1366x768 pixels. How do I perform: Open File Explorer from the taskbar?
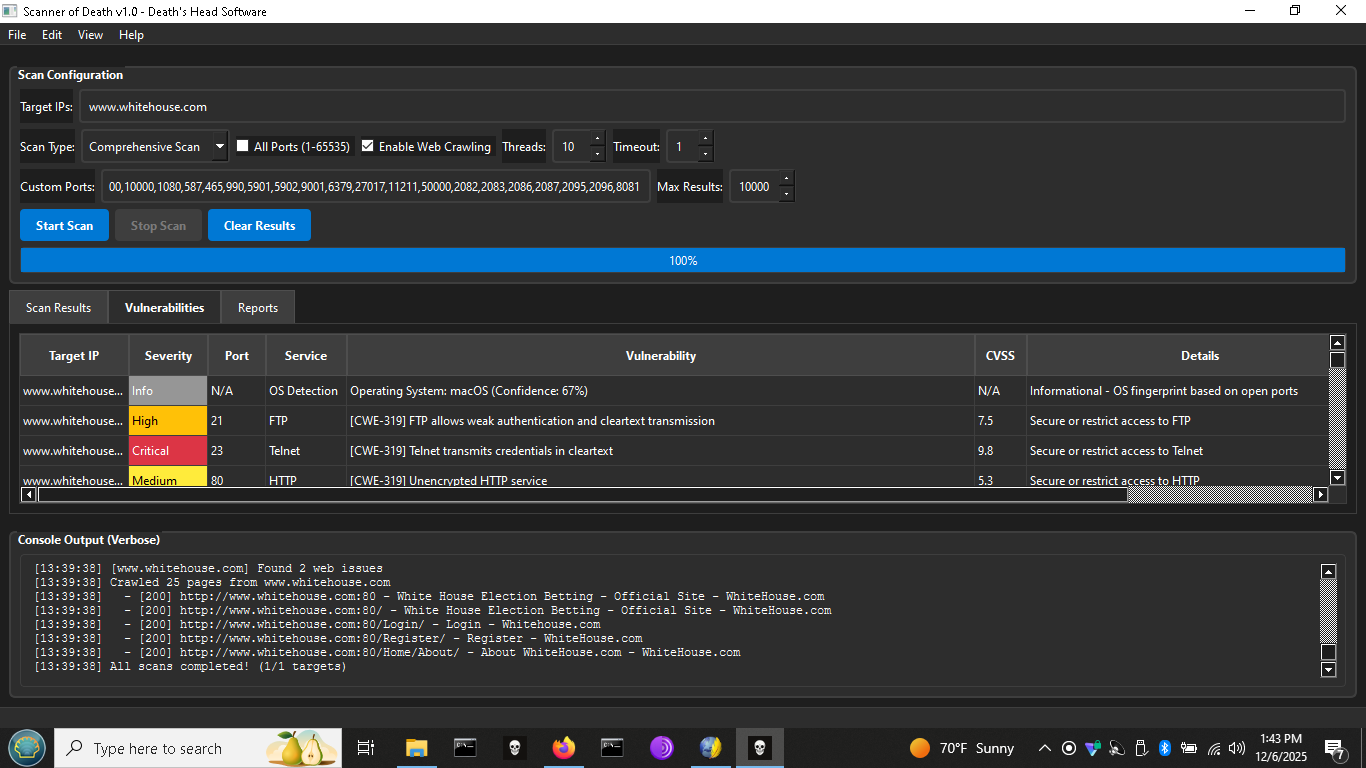(417, 748)
